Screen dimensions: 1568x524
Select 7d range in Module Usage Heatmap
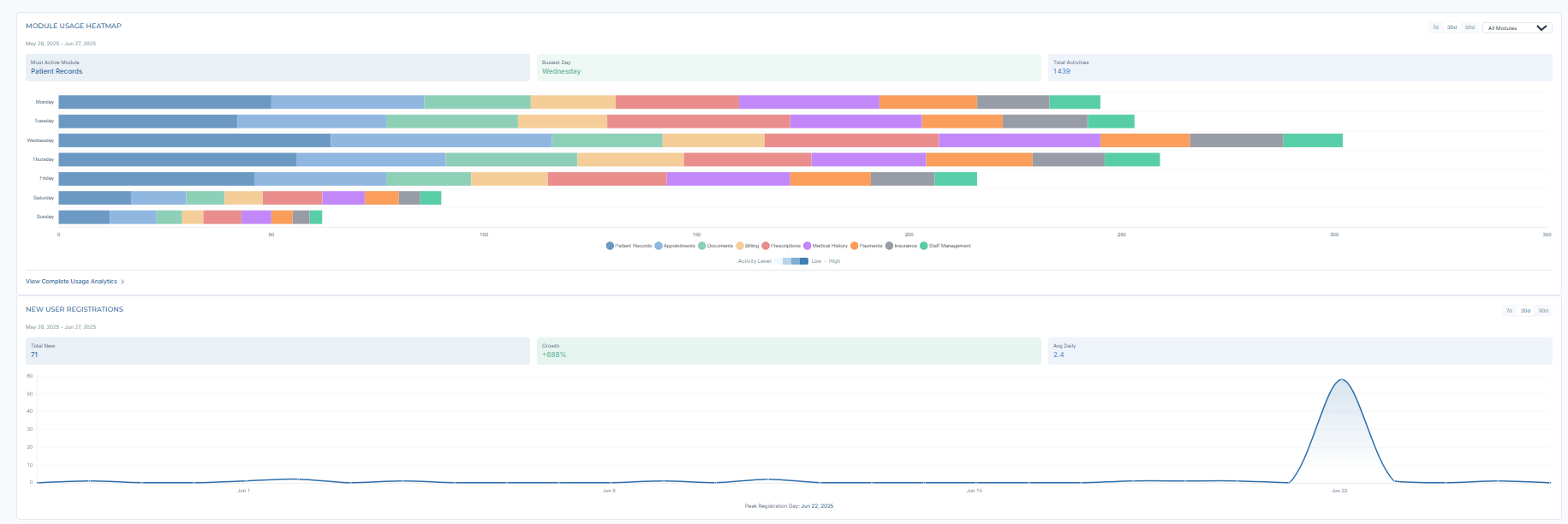click(x=1435, y=27)
